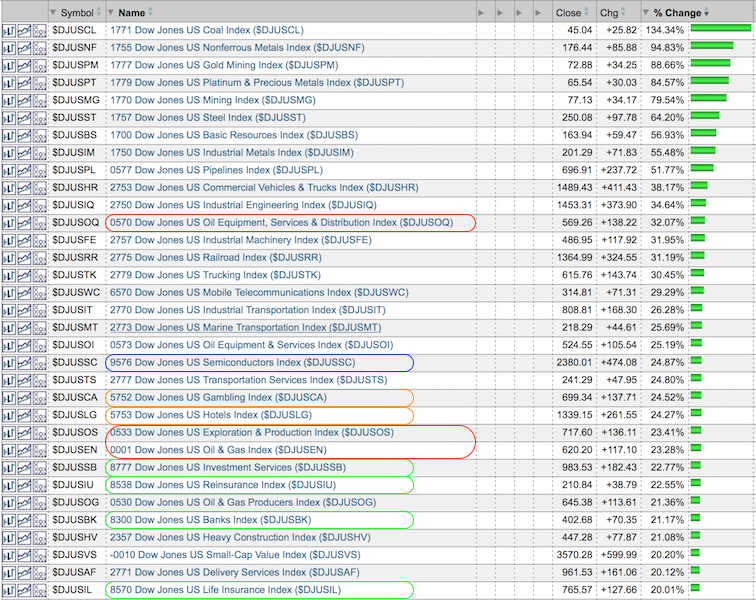Click SharpChart bar icon beside $DJUSOQ
Image resolution: width=756 pixels, height=600 pixels.
tap(8, 222)
